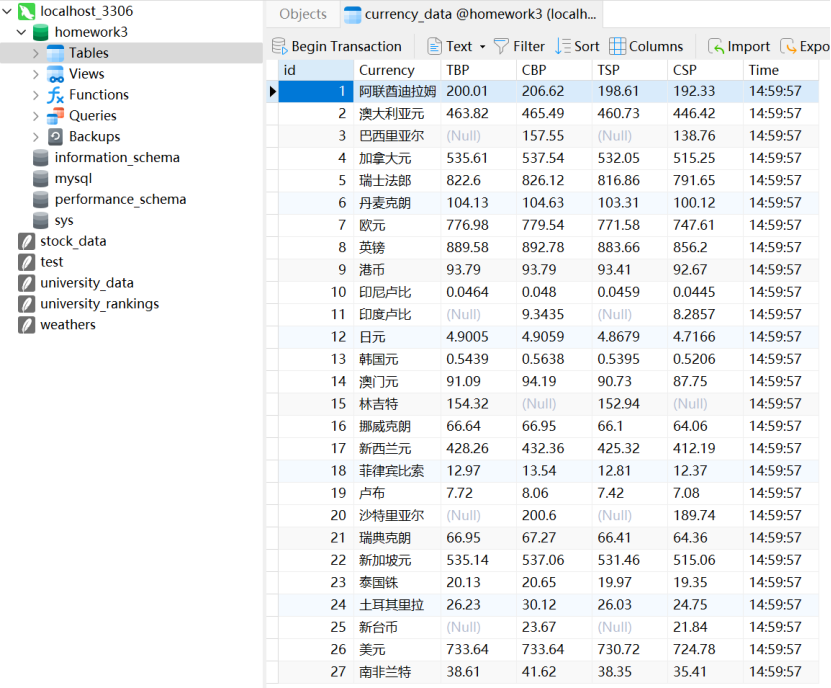Open the Text view dropdown arrow

482,47
